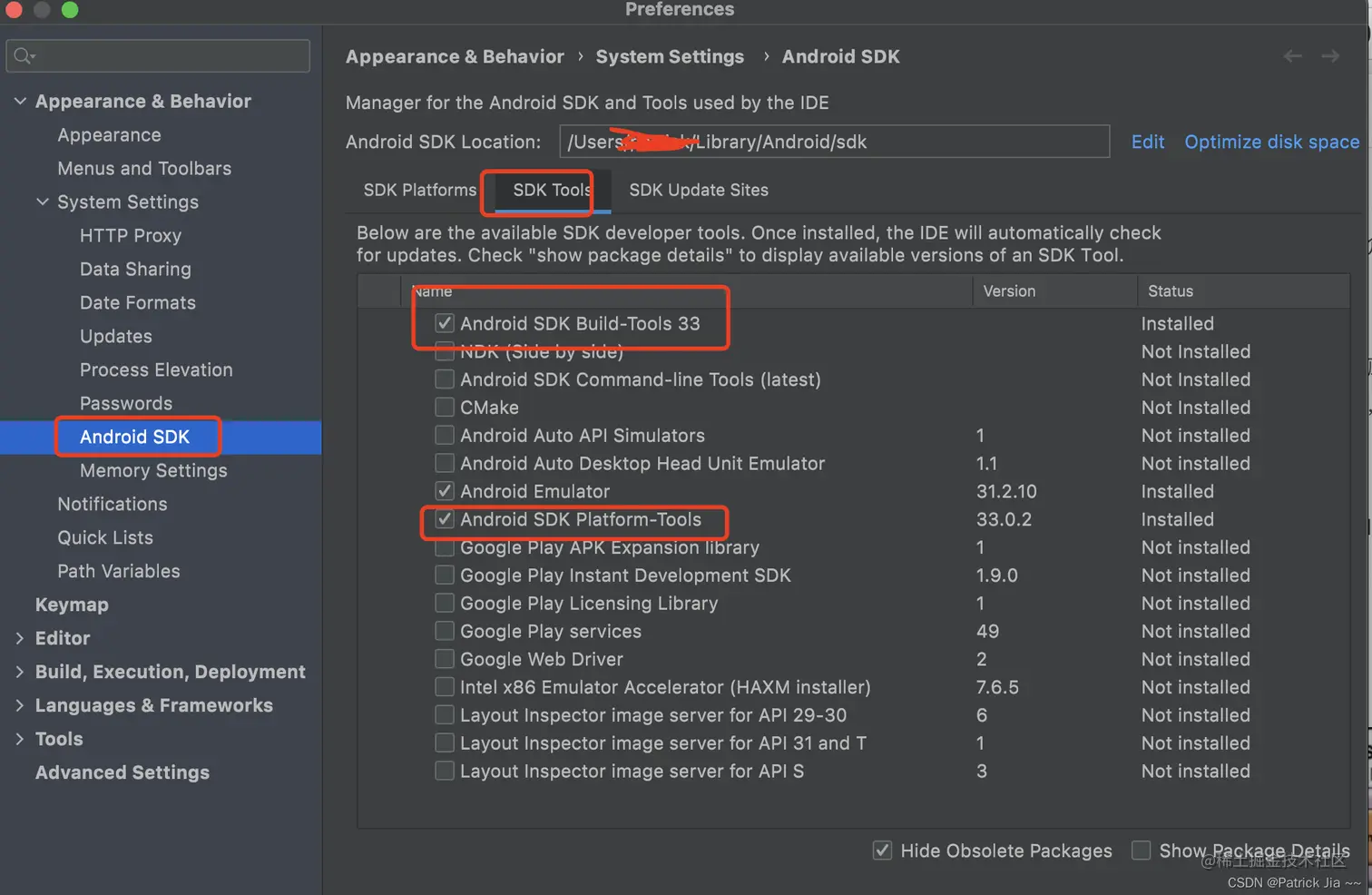Open Memory Settings in sidebar
The image size is (1372, 895).
[x=153, y=470]
